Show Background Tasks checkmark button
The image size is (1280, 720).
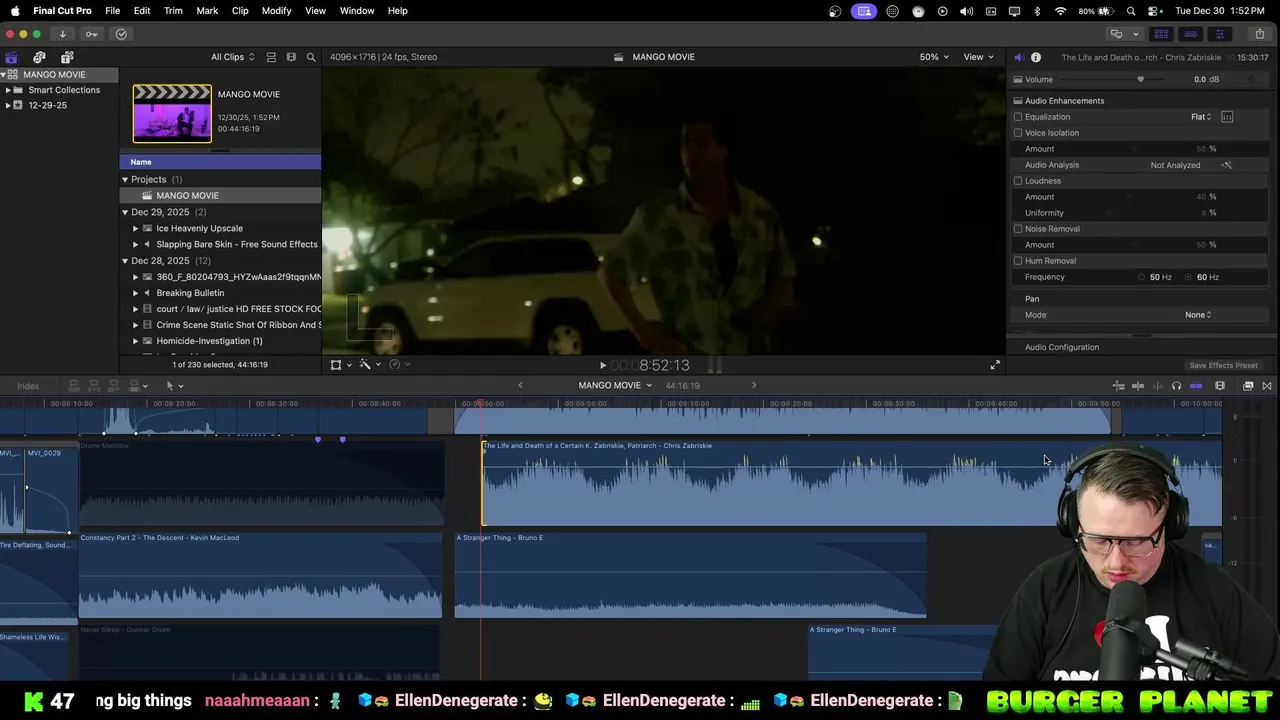coord(121,34)
